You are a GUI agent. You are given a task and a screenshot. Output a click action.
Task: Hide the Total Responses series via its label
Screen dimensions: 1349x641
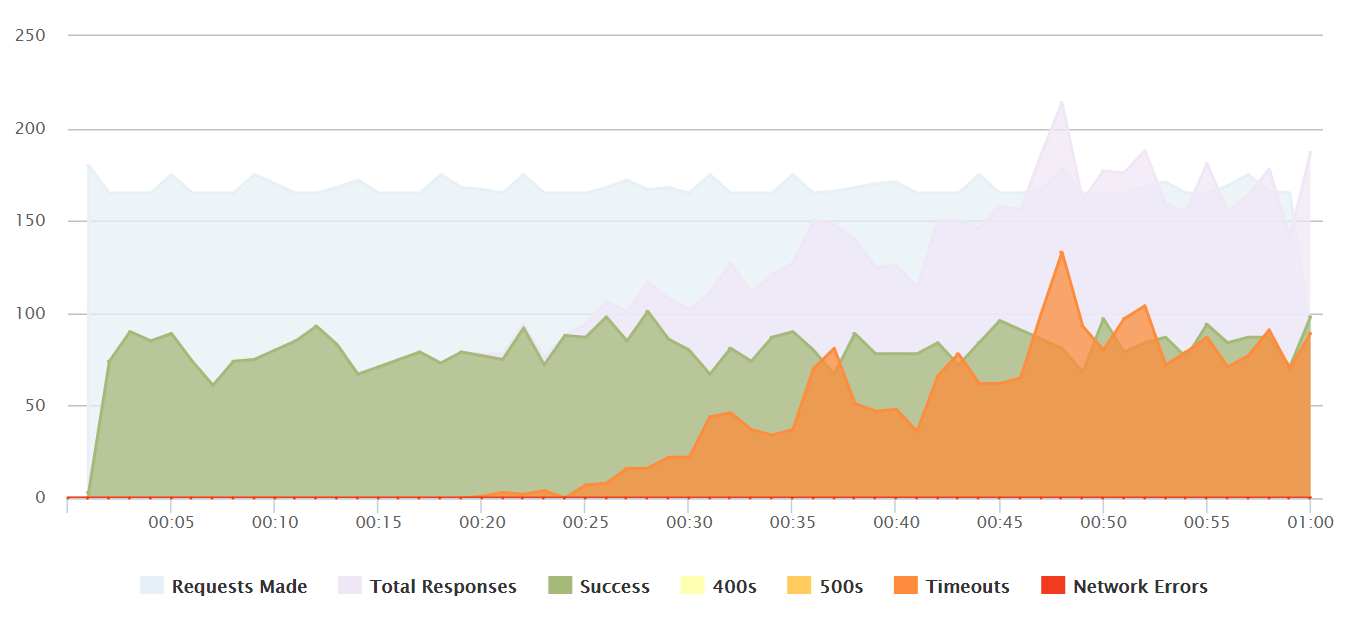point(443,587)
